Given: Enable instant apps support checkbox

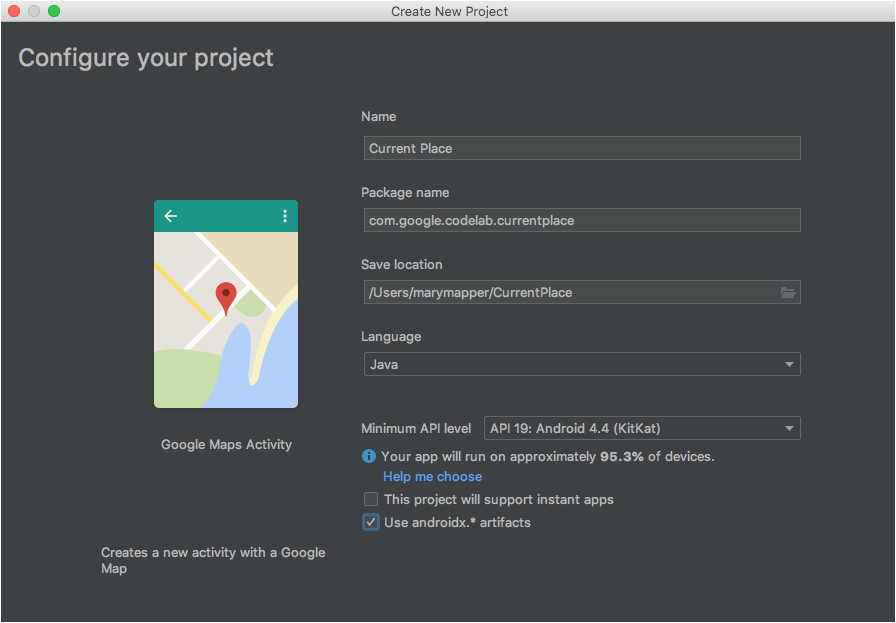Looking at the screenshot, I should 371,499.
